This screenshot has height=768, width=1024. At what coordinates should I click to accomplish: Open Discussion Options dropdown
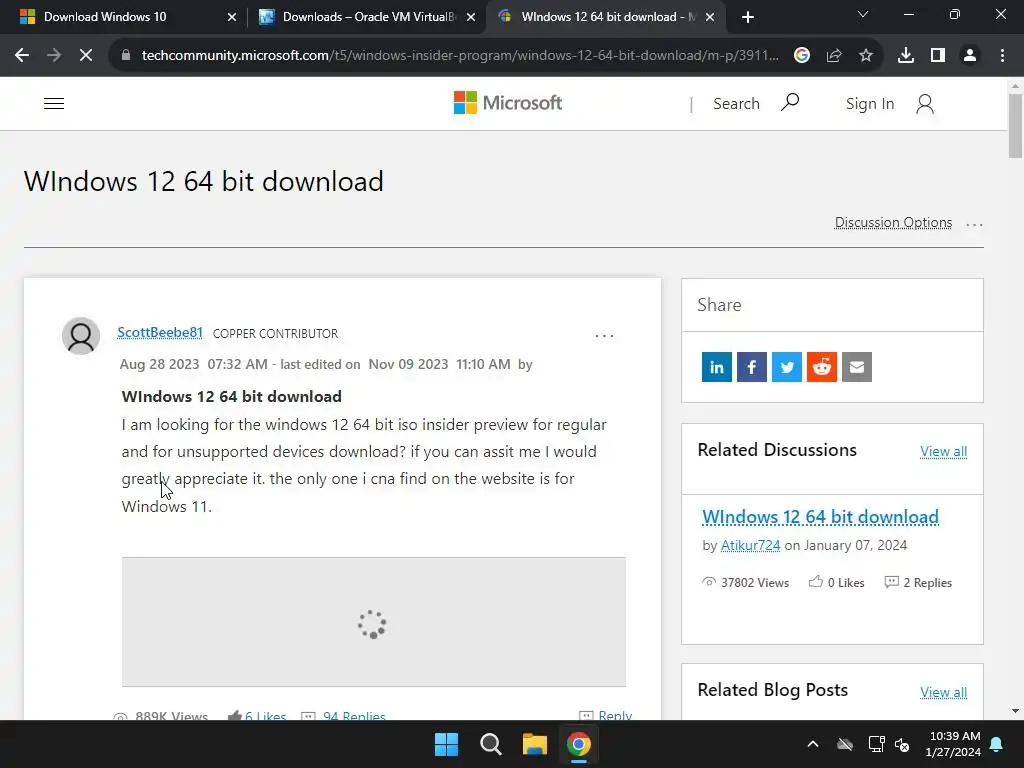(893, 223)
